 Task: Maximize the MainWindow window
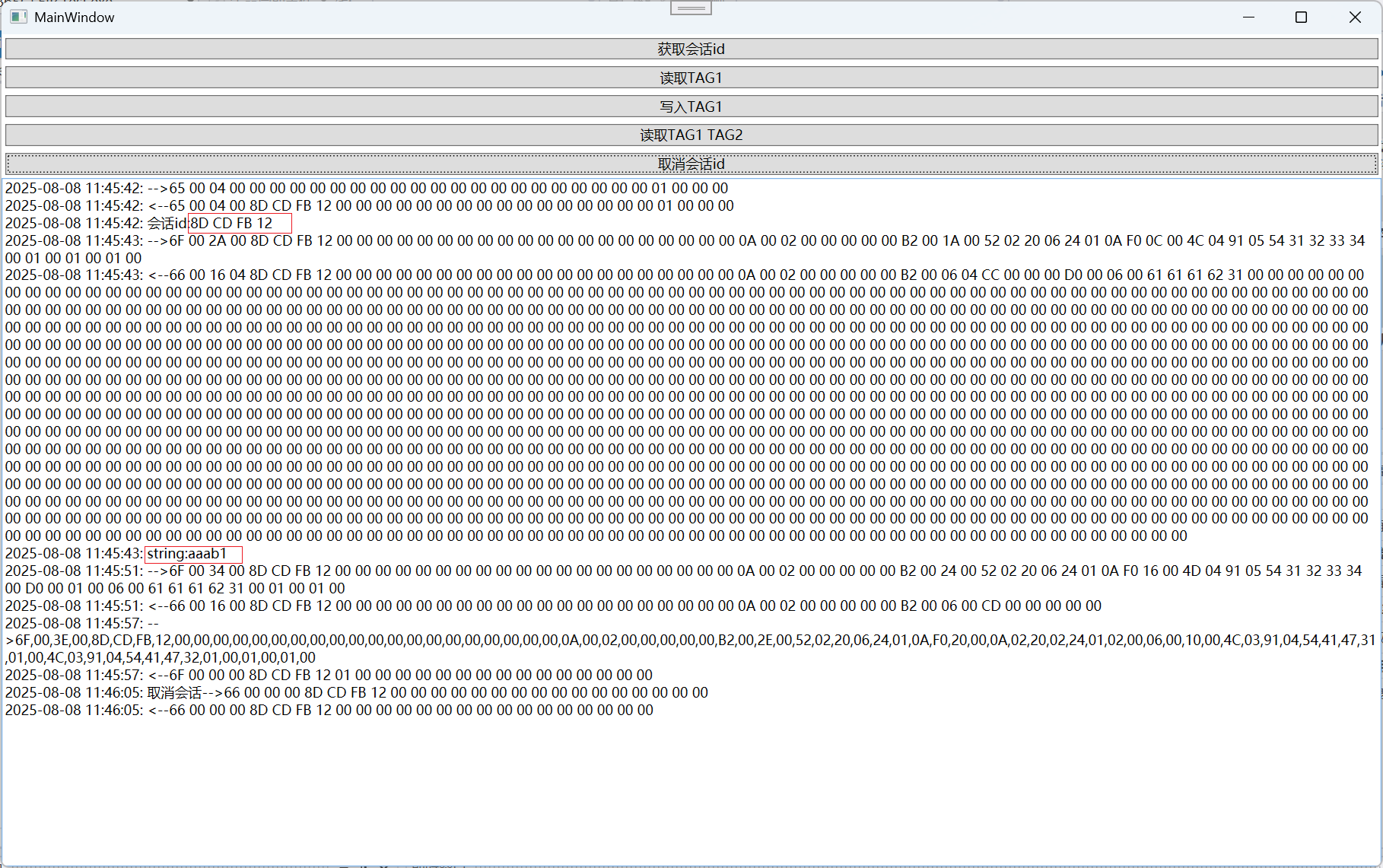point(1301,17)
